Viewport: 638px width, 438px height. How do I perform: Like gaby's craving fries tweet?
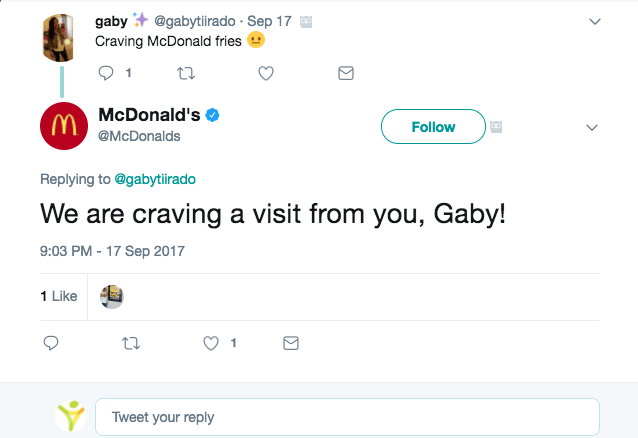(x=266, y=73)
